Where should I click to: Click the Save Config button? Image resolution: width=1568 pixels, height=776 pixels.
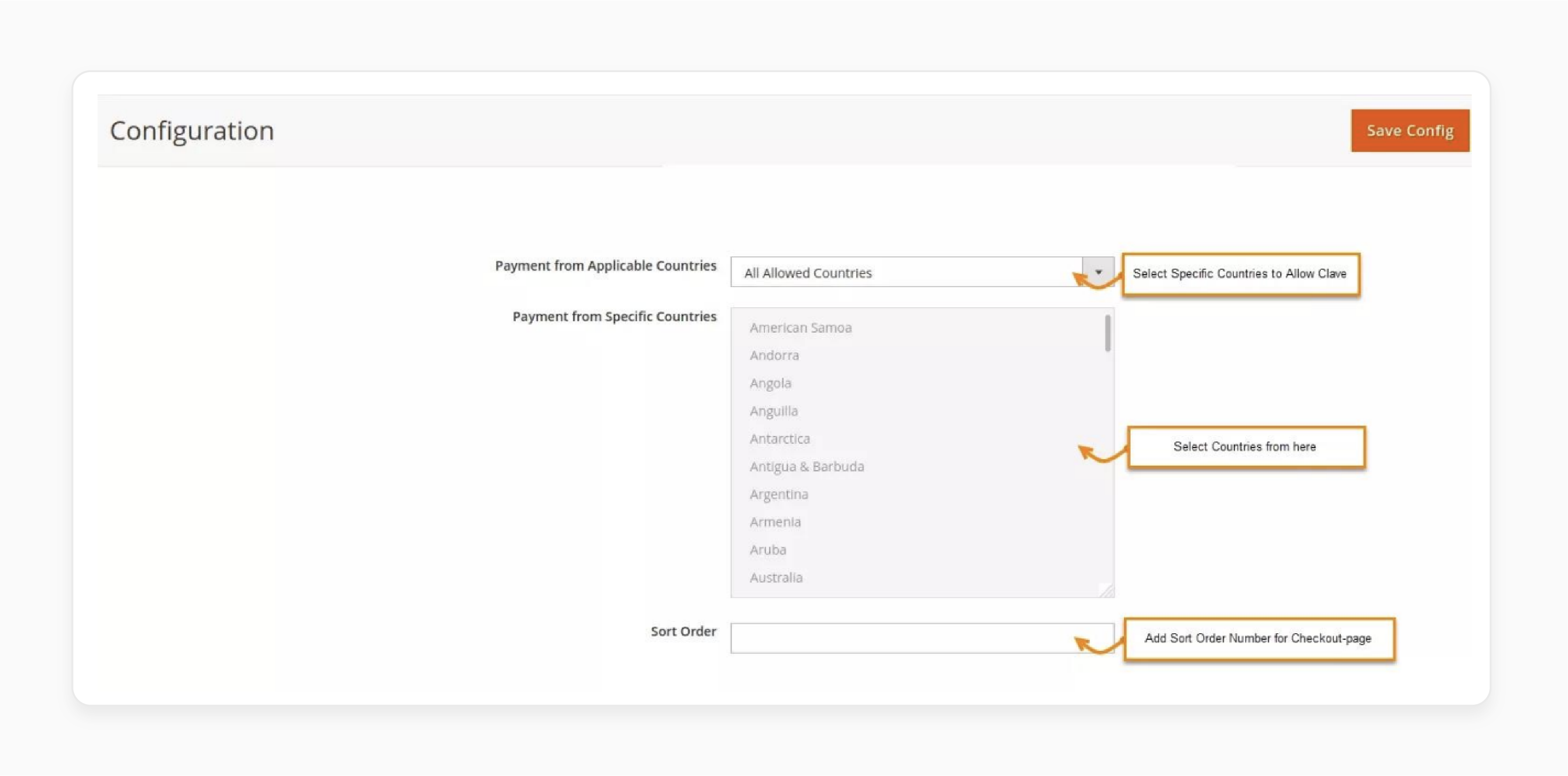point(1410,130)
